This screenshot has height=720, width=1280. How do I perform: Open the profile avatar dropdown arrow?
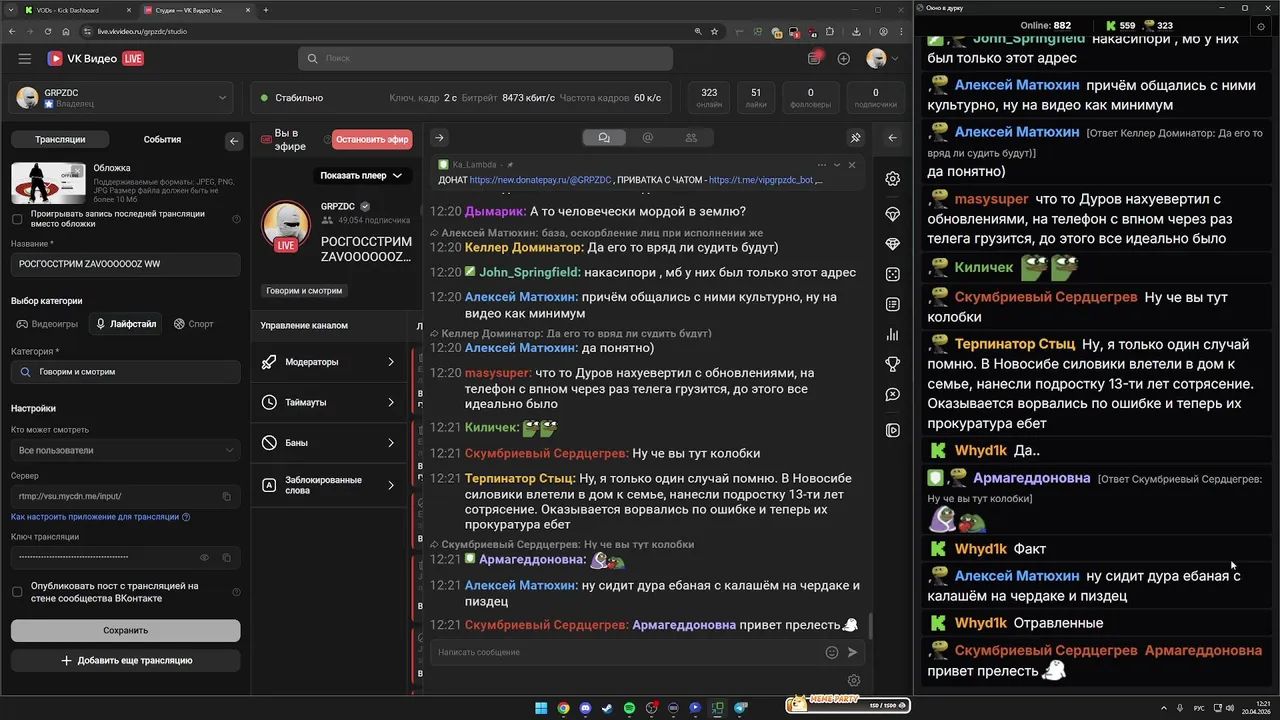click(x=894, y=59)
